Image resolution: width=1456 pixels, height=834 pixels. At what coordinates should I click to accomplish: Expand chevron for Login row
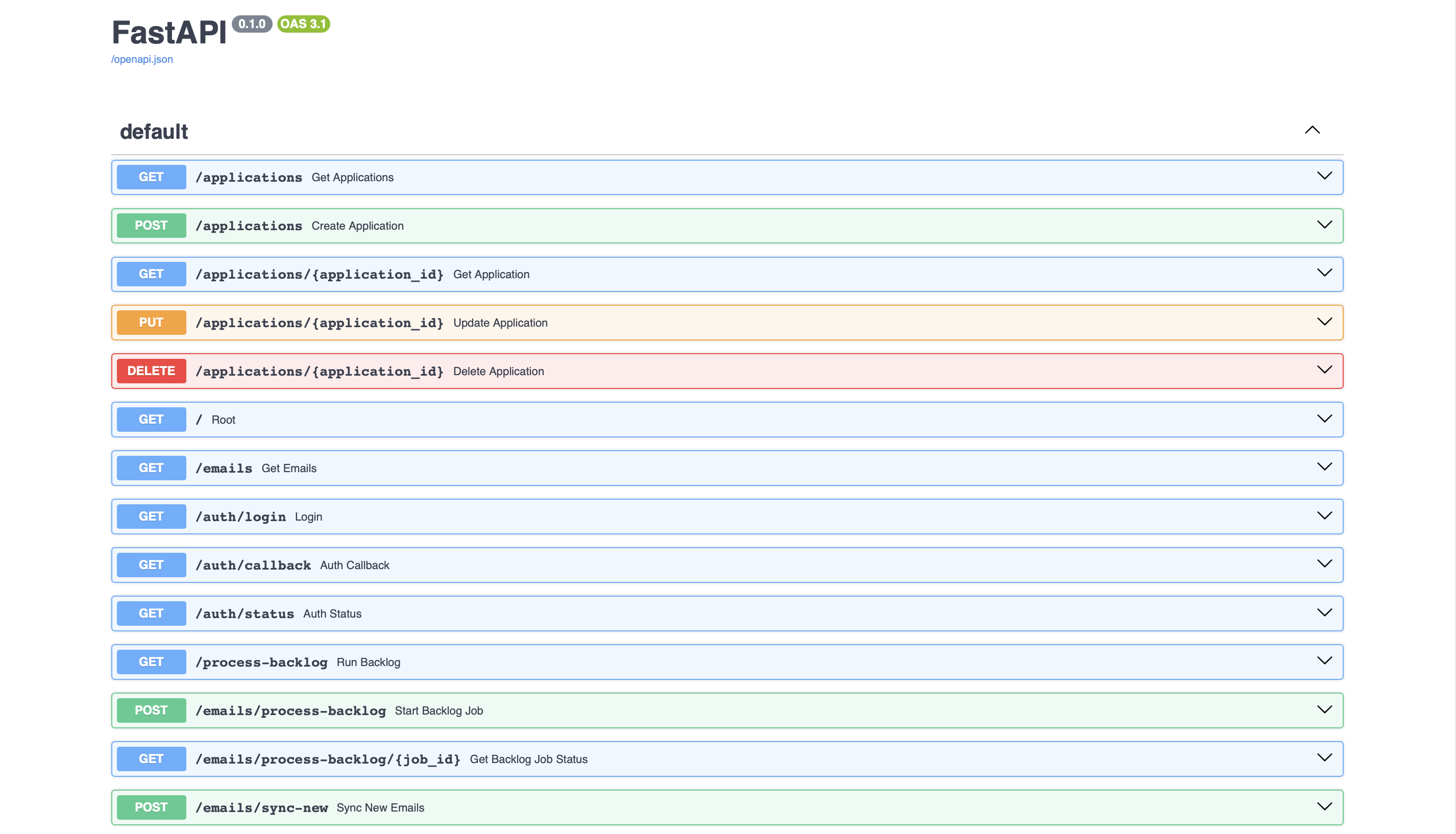point(1325,515)
